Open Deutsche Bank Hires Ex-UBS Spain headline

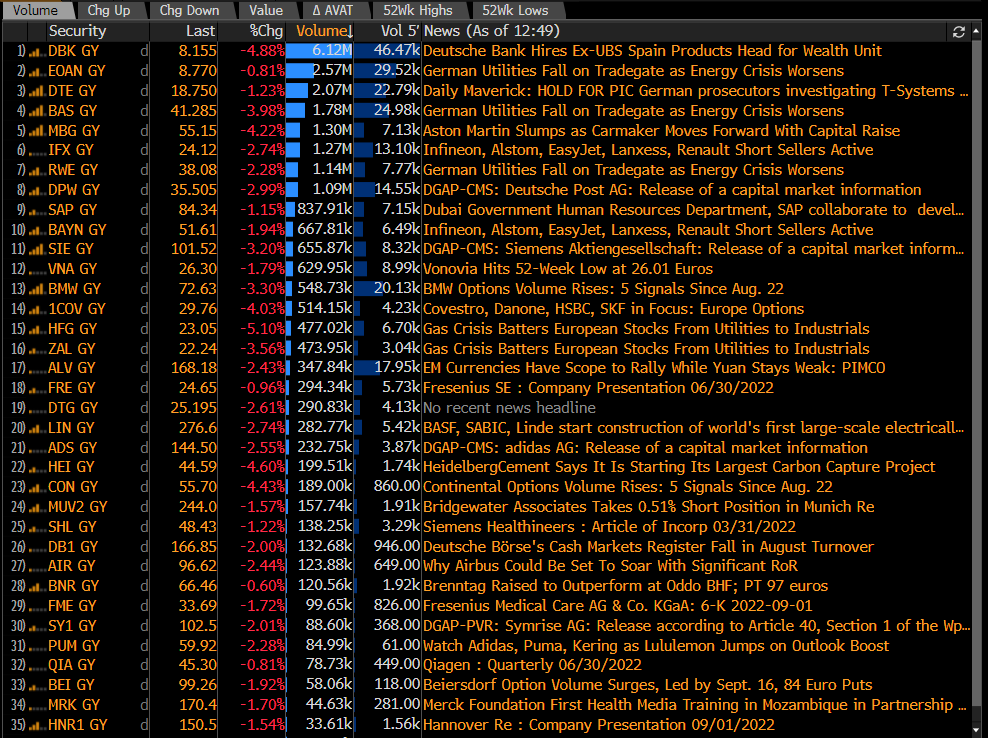652,51
